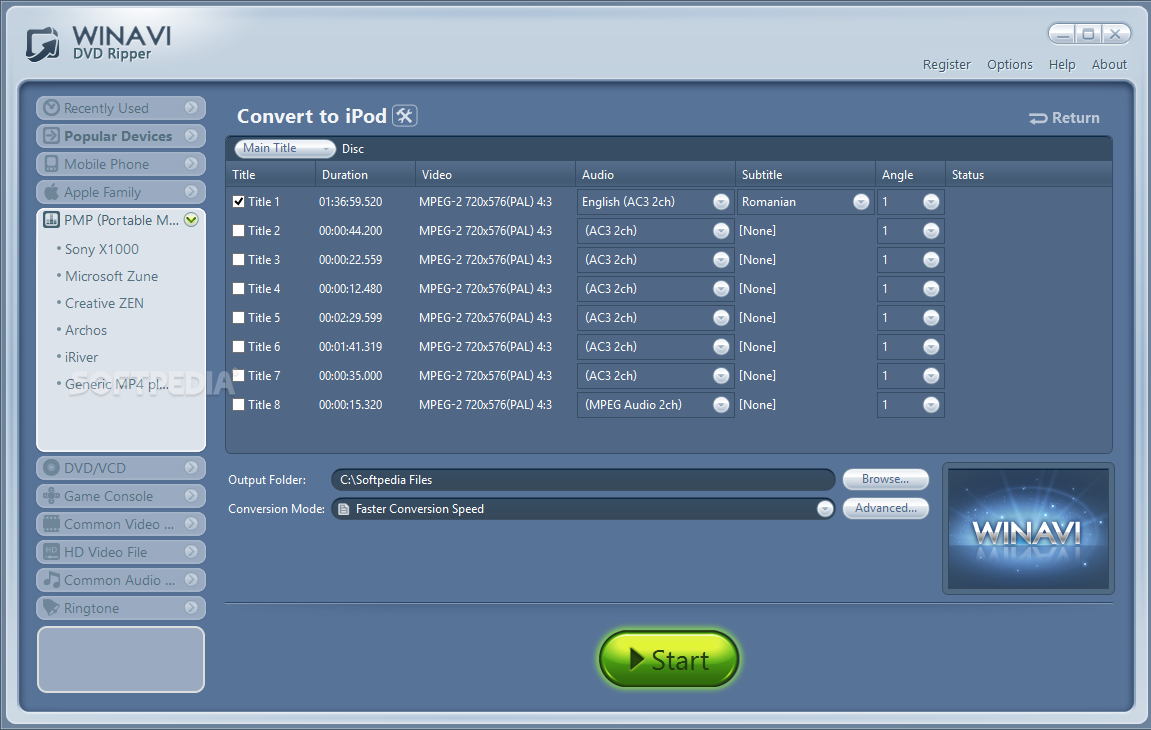This screenshot has width=1151, height=730.
Task: Check the Title 3 checkbox
Action: tap(239, 259)
